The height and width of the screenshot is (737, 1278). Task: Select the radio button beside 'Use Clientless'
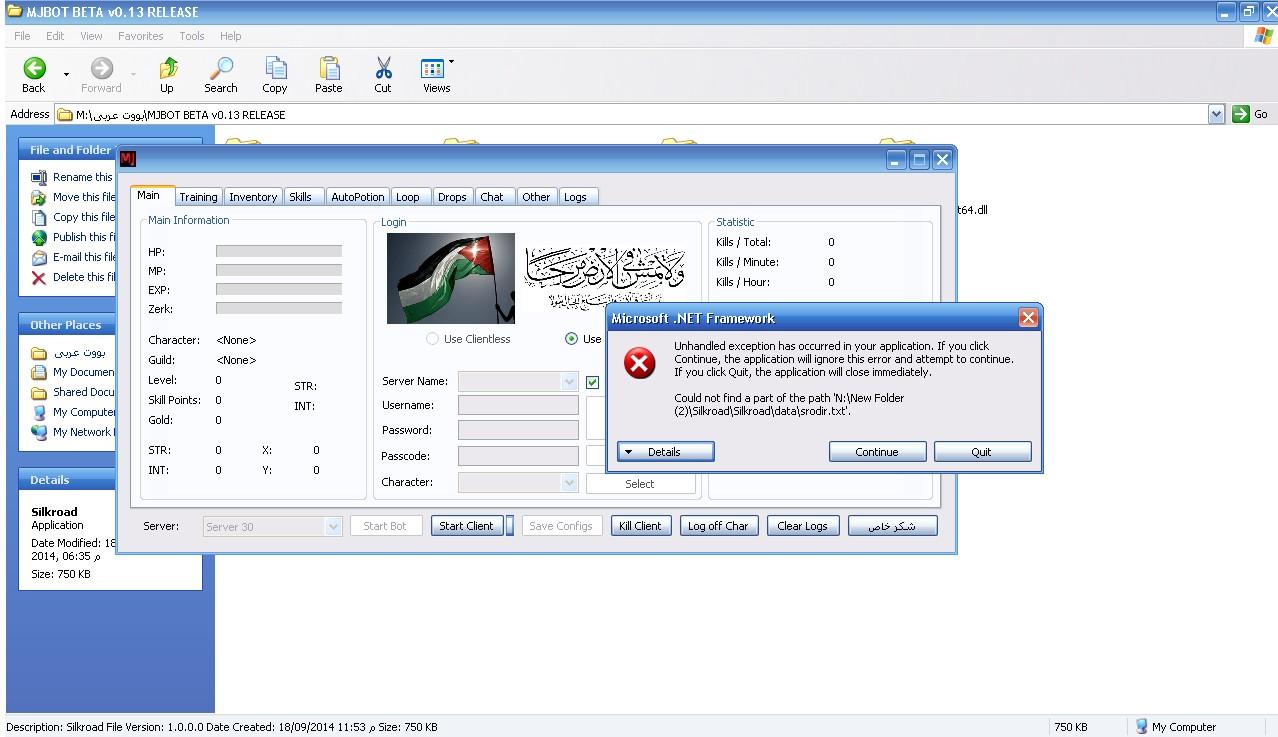pyautogui.click(x=571, y=339)
